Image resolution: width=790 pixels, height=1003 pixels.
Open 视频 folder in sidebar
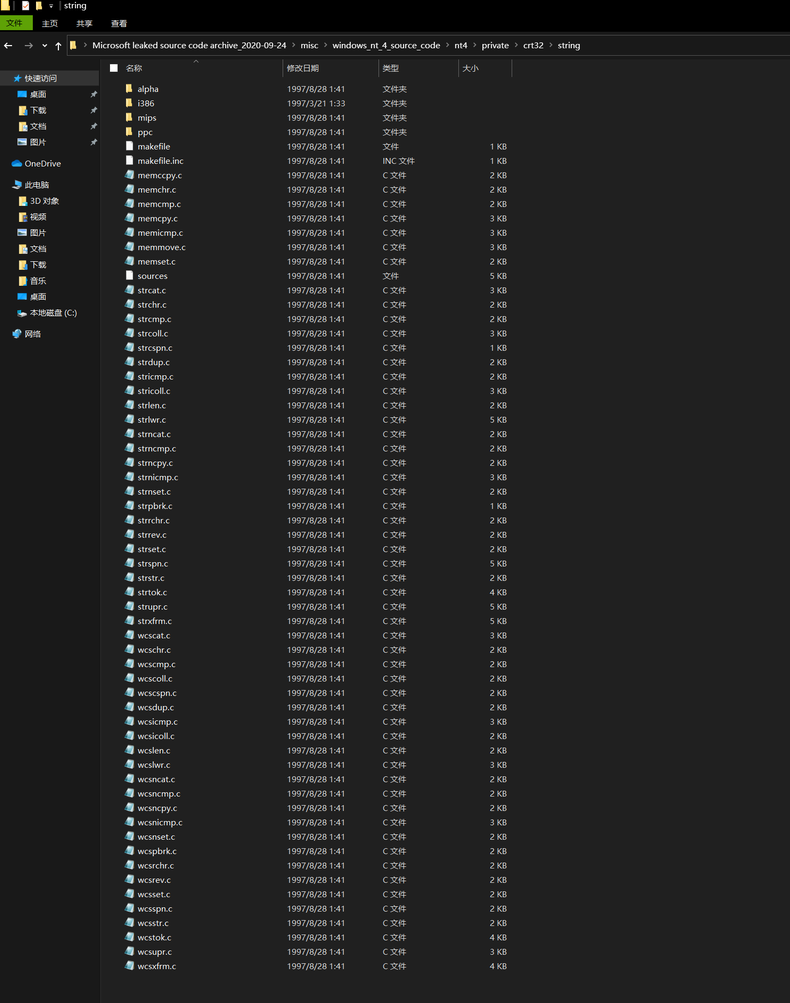(x=38, y=217)
